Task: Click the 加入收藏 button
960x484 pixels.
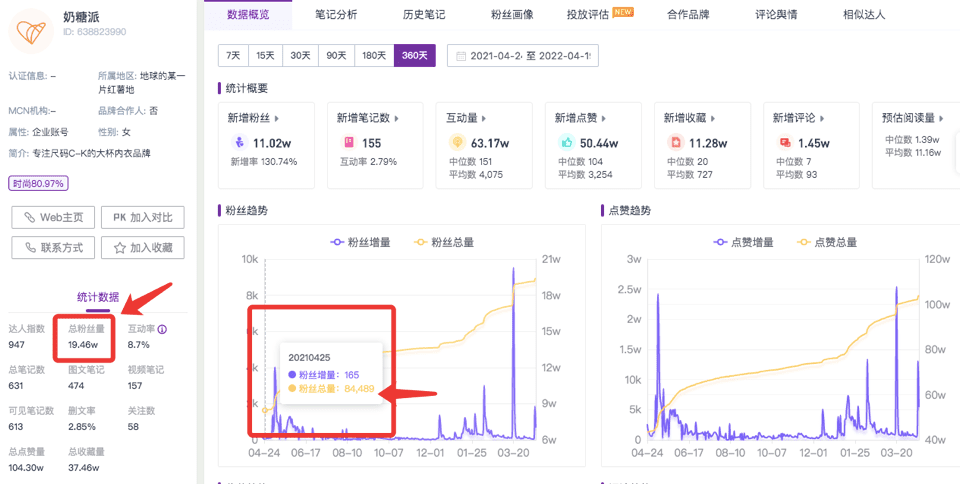Action: (x=143, y=248)
